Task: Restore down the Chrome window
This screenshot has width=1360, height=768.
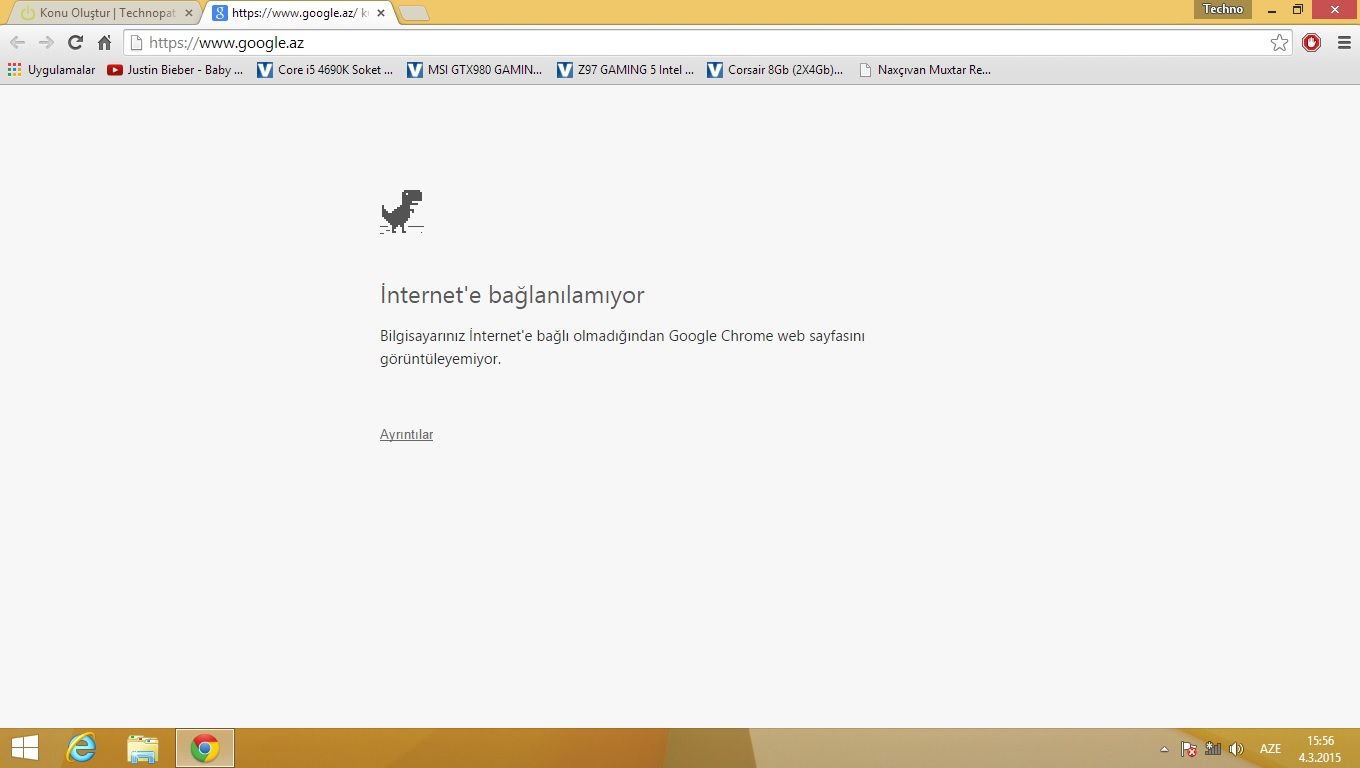Action: point(1298,10)
